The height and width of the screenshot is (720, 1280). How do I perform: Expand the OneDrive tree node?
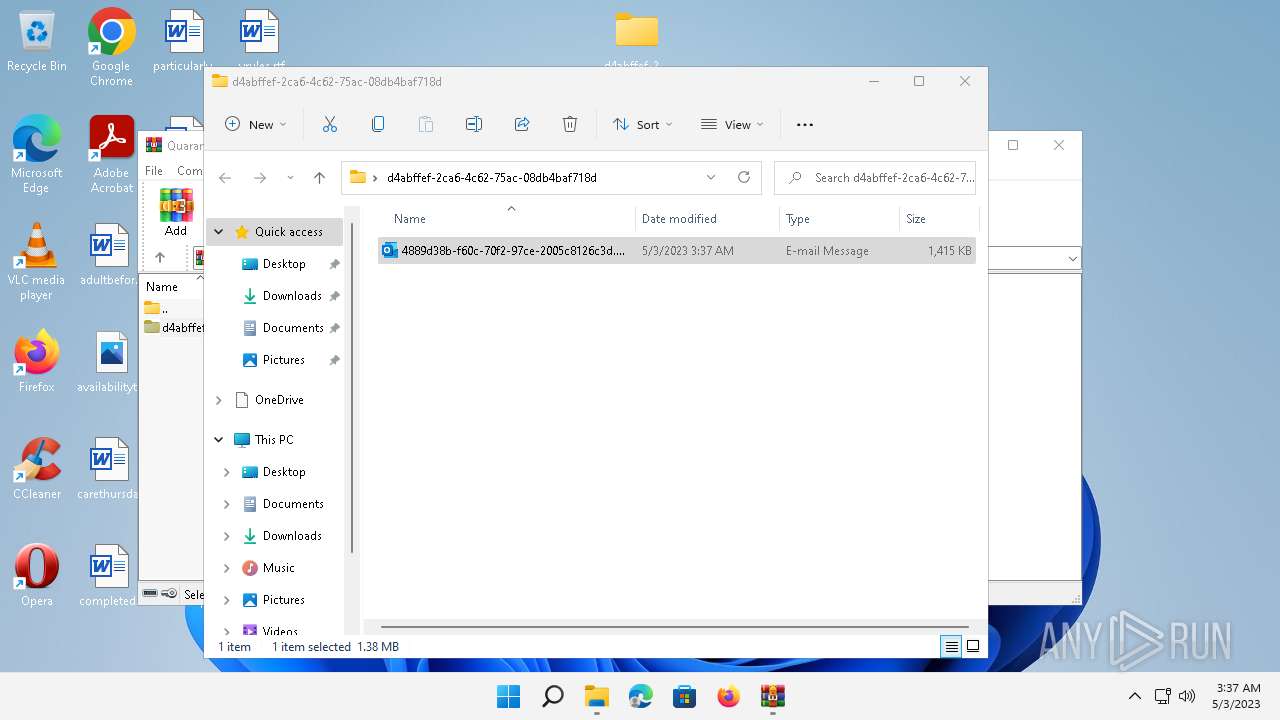(219, 400)
